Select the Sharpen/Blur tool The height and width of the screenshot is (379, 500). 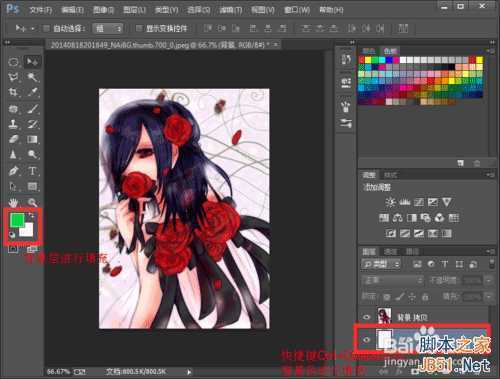coord(13,154)
